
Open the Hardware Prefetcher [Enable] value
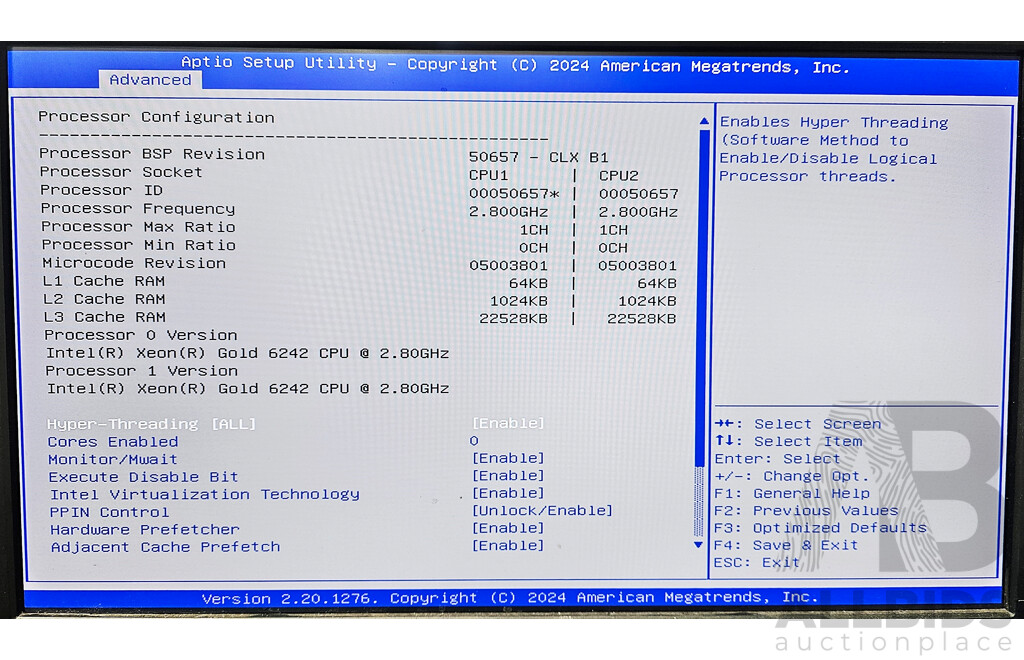(x=508, y=527)
